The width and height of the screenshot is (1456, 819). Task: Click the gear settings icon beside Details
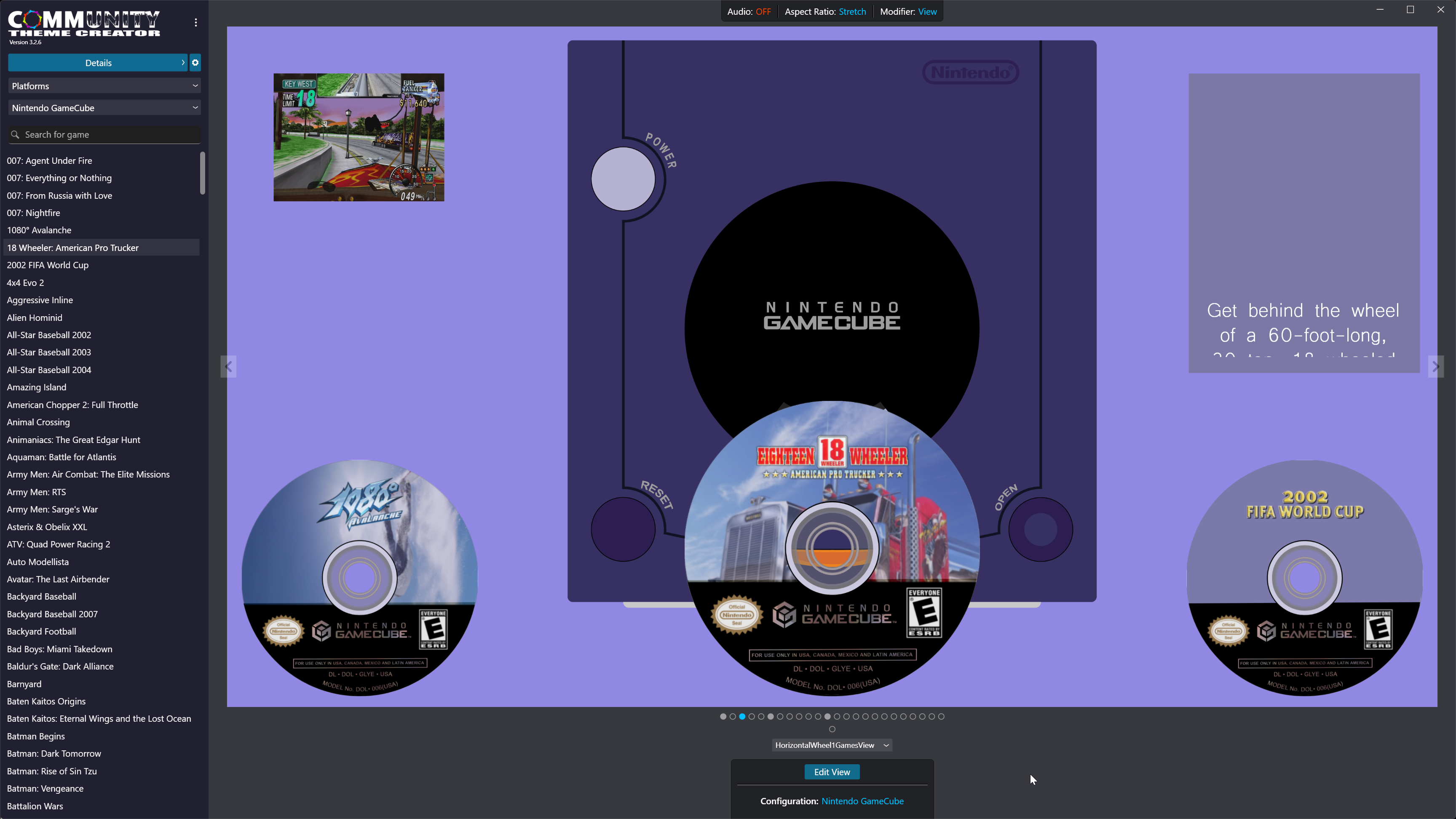[x=195, y=63]
